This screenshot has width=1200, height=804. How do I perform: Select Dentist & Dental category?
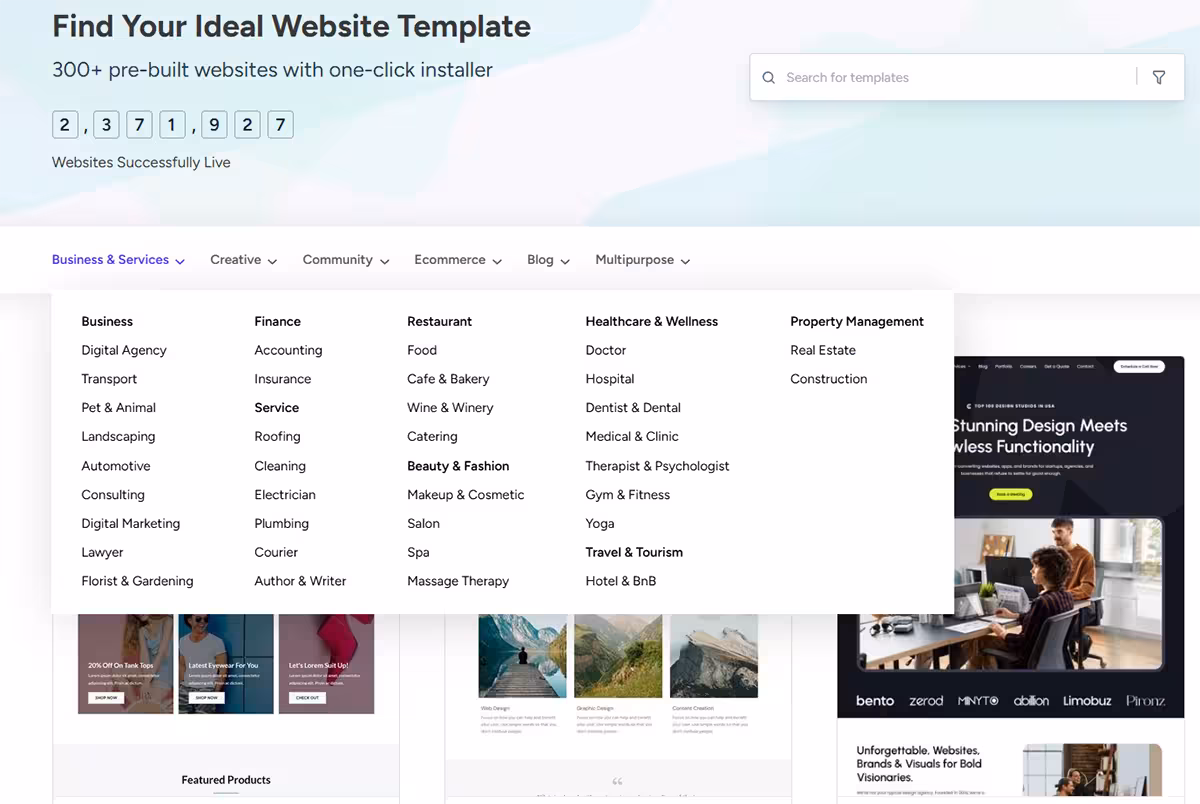pyautogui.click(x=633, y=408)
